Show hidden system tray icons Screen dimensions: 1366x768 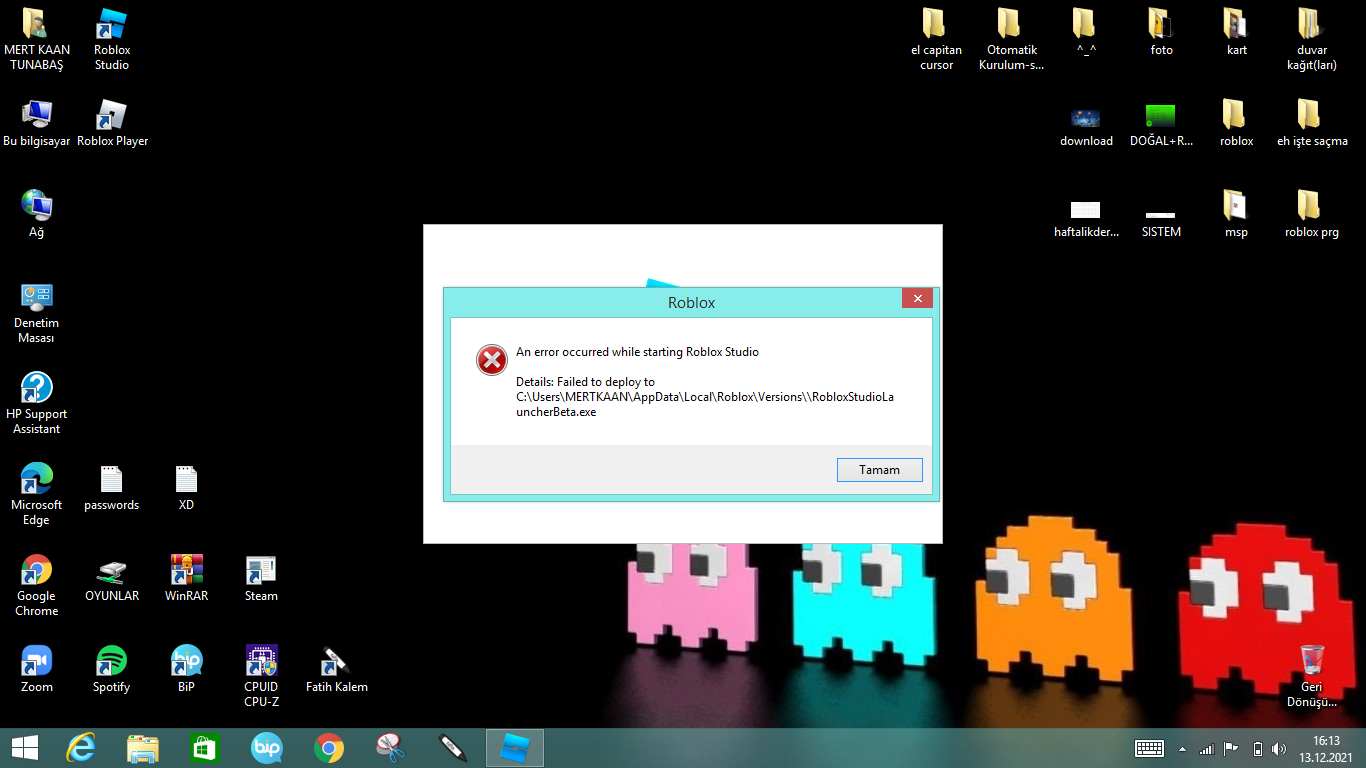pos(1182,749)
